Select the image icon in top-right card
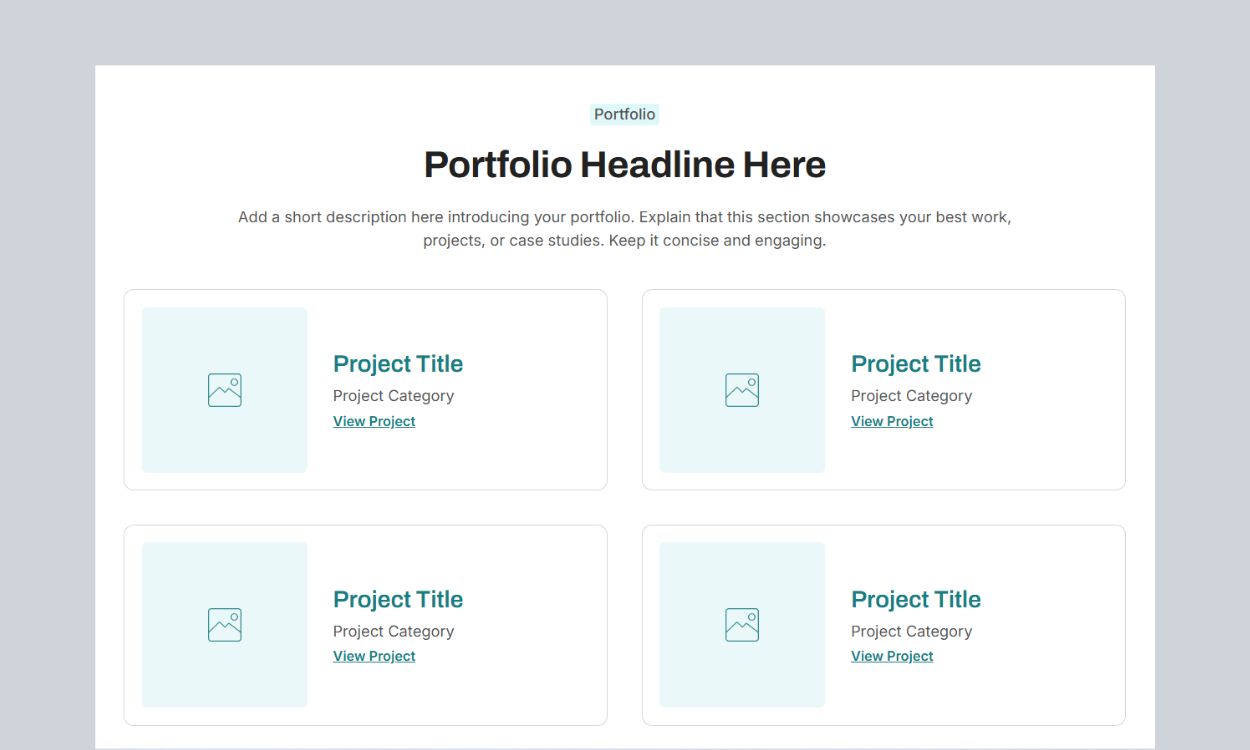The height and width of the screenshot is (750, 1250). click(742, 390)
